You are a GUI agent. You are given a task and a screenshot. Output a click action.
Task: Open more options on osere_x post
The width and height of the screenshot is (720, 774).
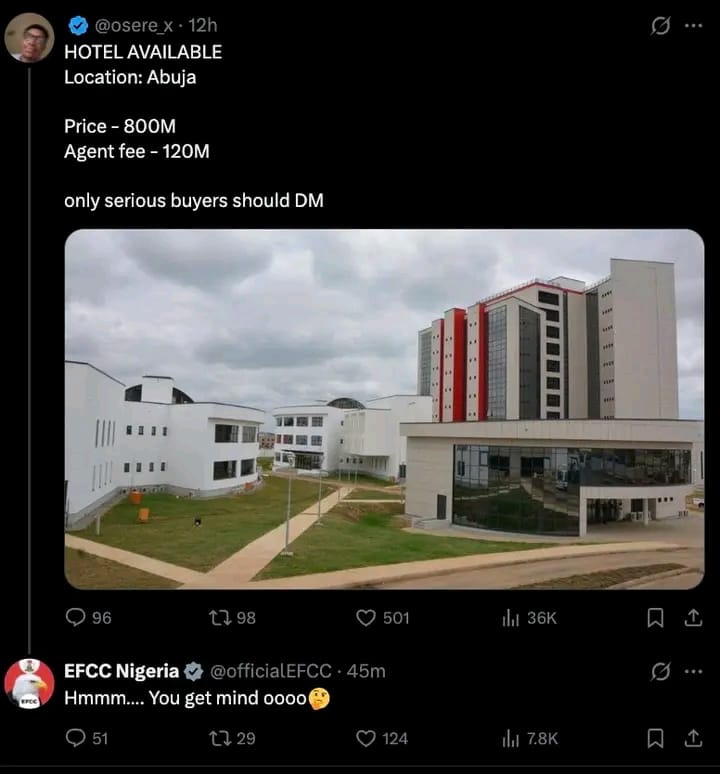693,27
